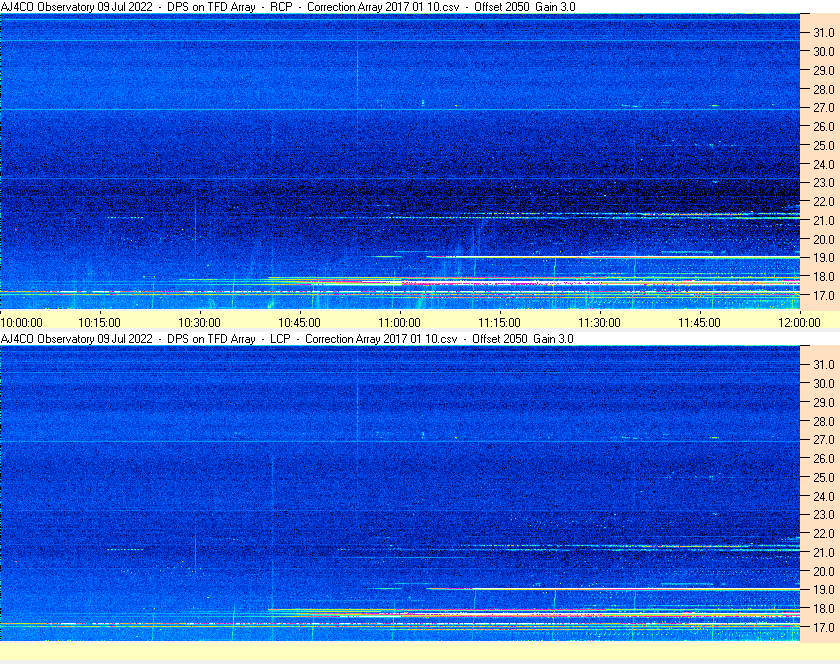Click the 31.0 frequency label in RCP plot

(x=823, y=33)
